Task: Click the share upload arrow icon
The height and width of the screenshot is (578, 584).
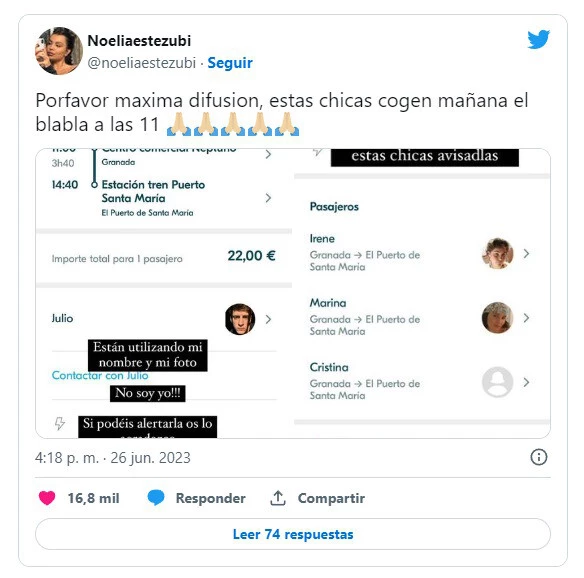Action: 278,498
